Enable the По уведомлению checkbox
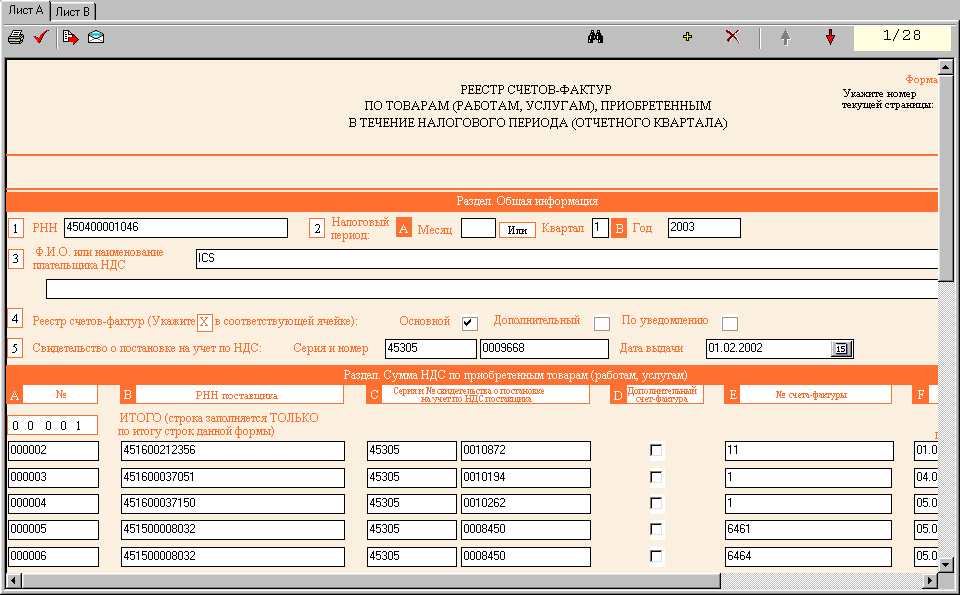Image resolution: width=960 pixels, height=595 pixels. click(730, 323)
